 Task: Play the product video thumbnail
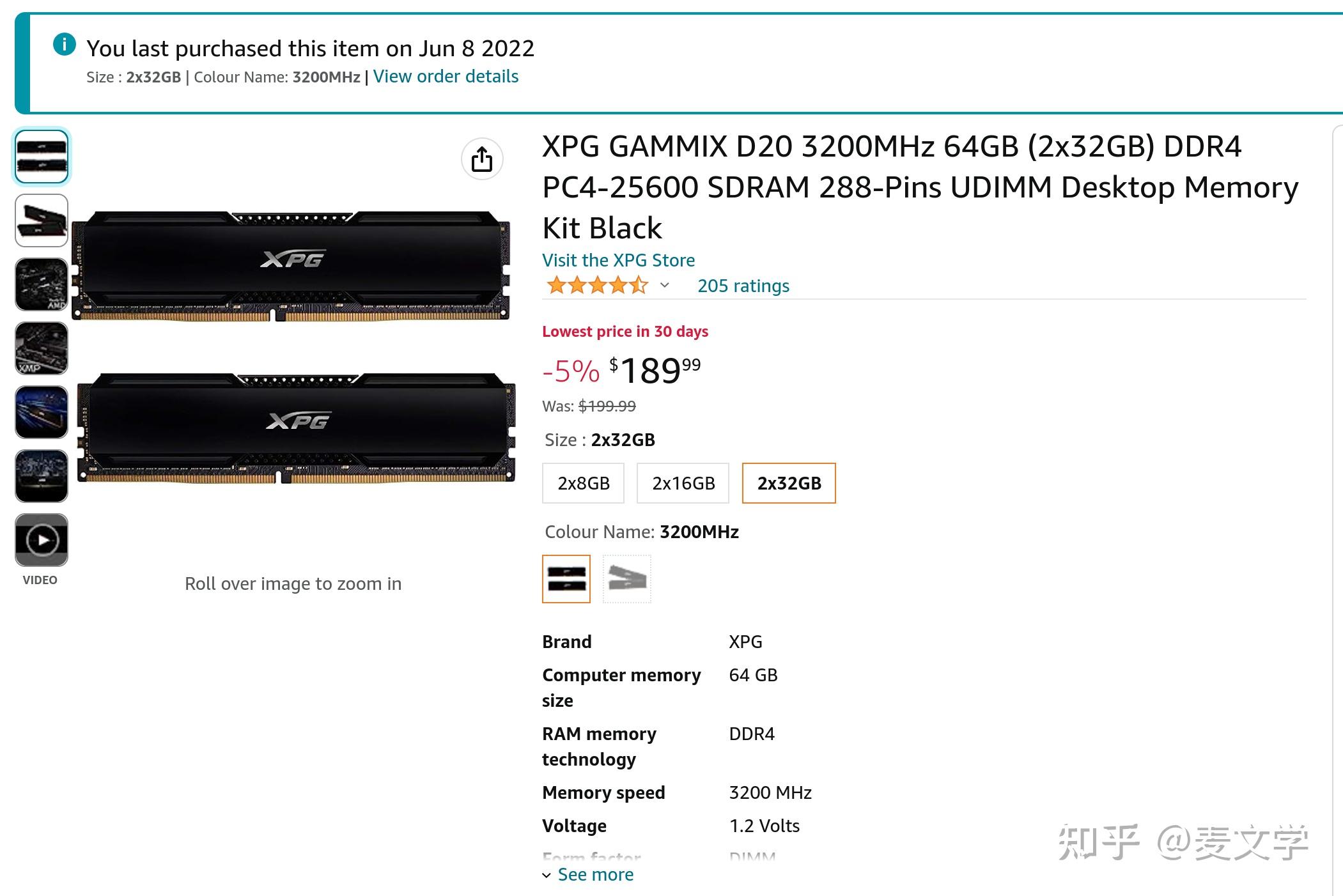(x=42, y=540)
